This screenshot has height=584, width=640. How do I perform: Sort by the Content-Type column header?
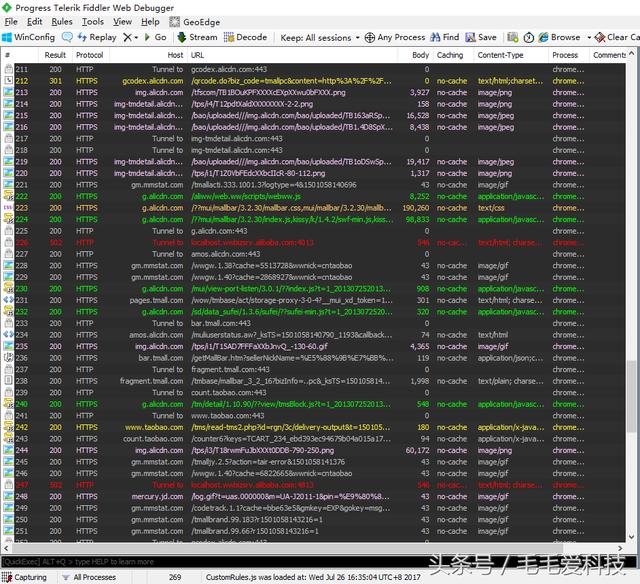(510, 55)
